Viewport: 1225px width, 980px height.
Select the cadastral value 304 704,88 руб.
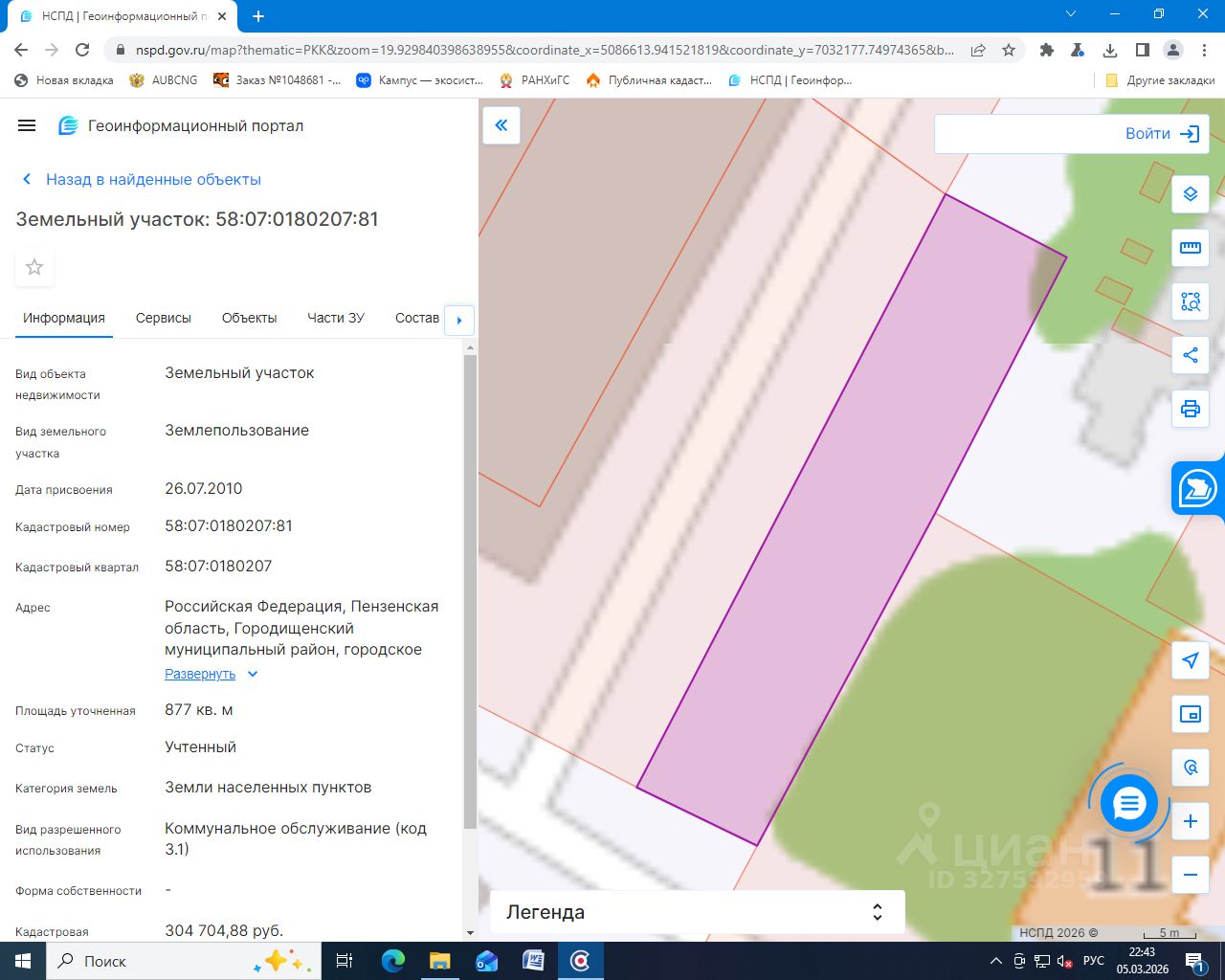224,930
